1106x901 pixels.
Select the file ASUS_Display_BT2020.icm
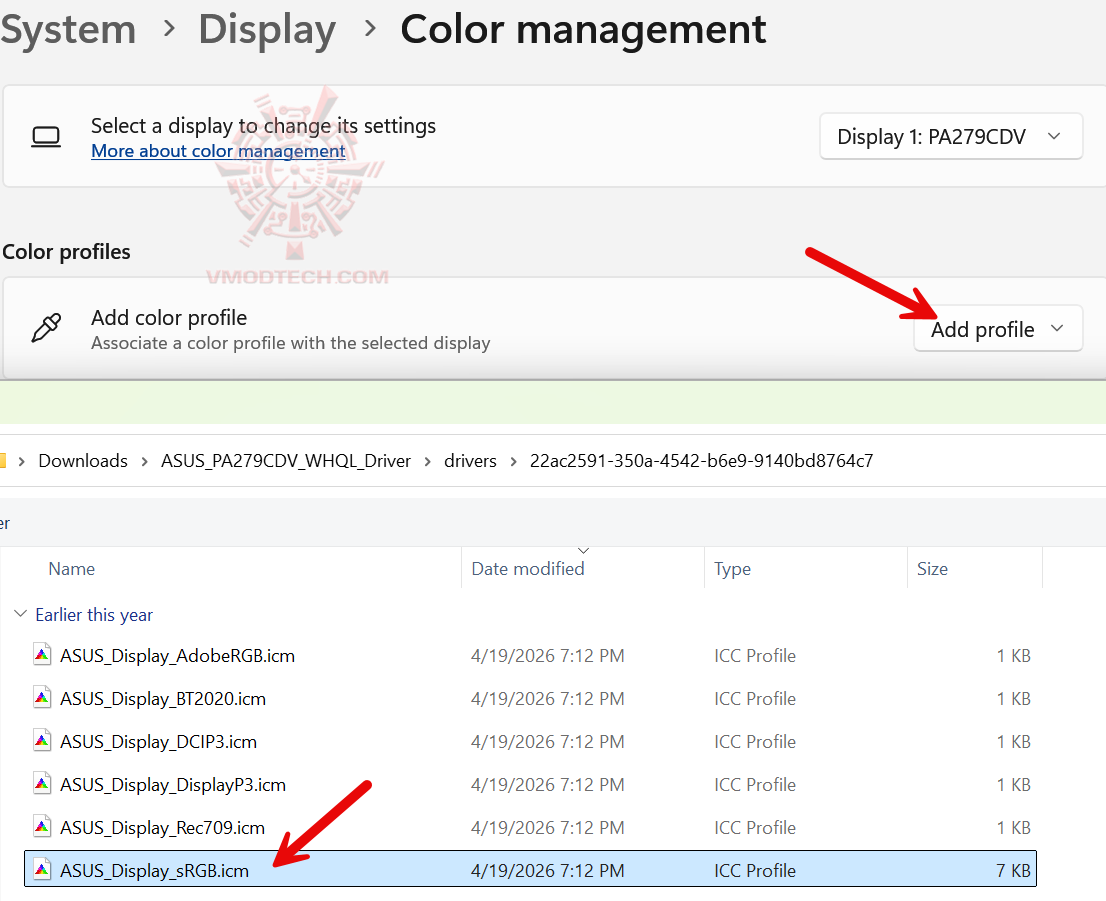pyautogui.click(x=530, y=699)
